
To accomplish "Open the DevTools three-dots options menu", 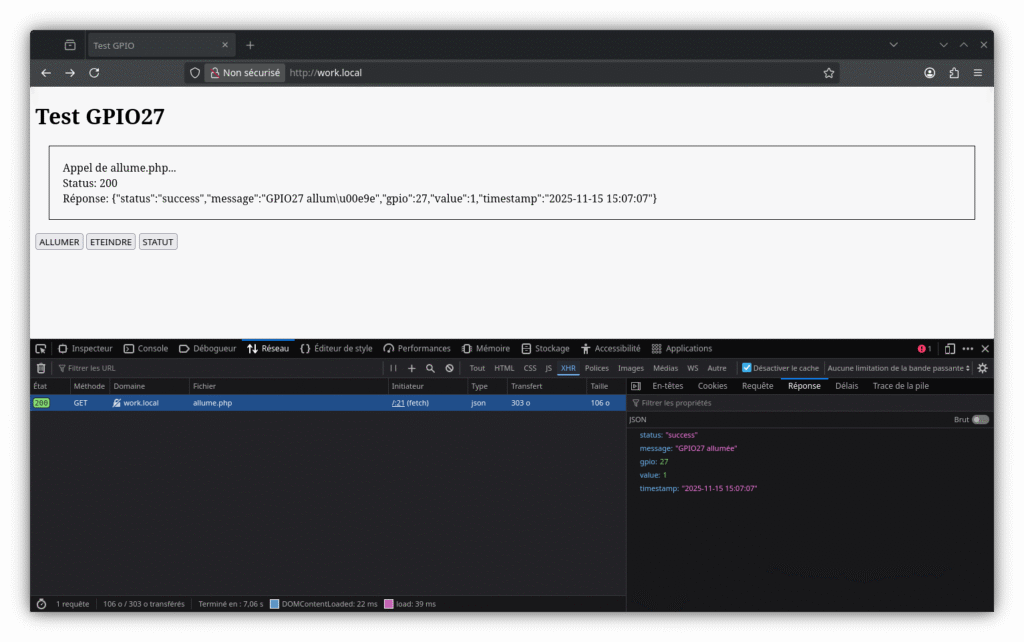I will (x=967, y=349).
